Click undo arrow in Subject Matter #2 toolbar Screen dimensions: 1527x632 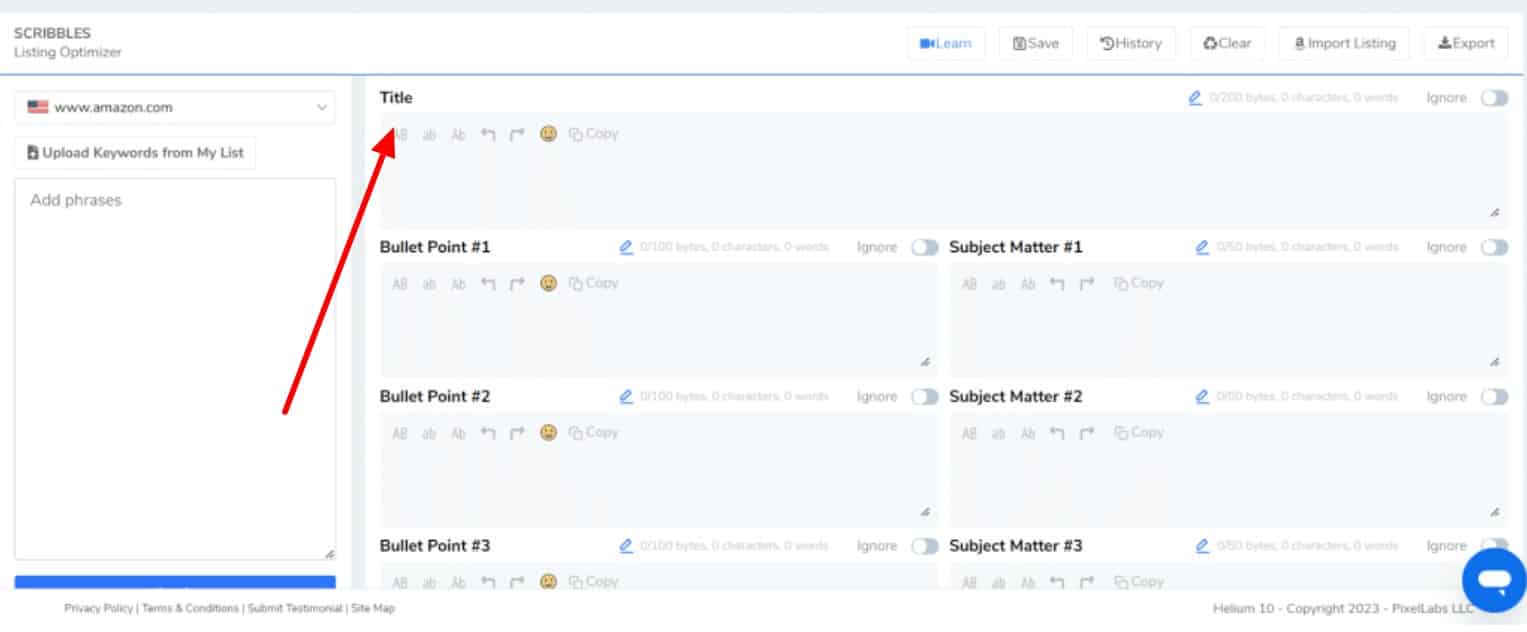pos(1058,433)
